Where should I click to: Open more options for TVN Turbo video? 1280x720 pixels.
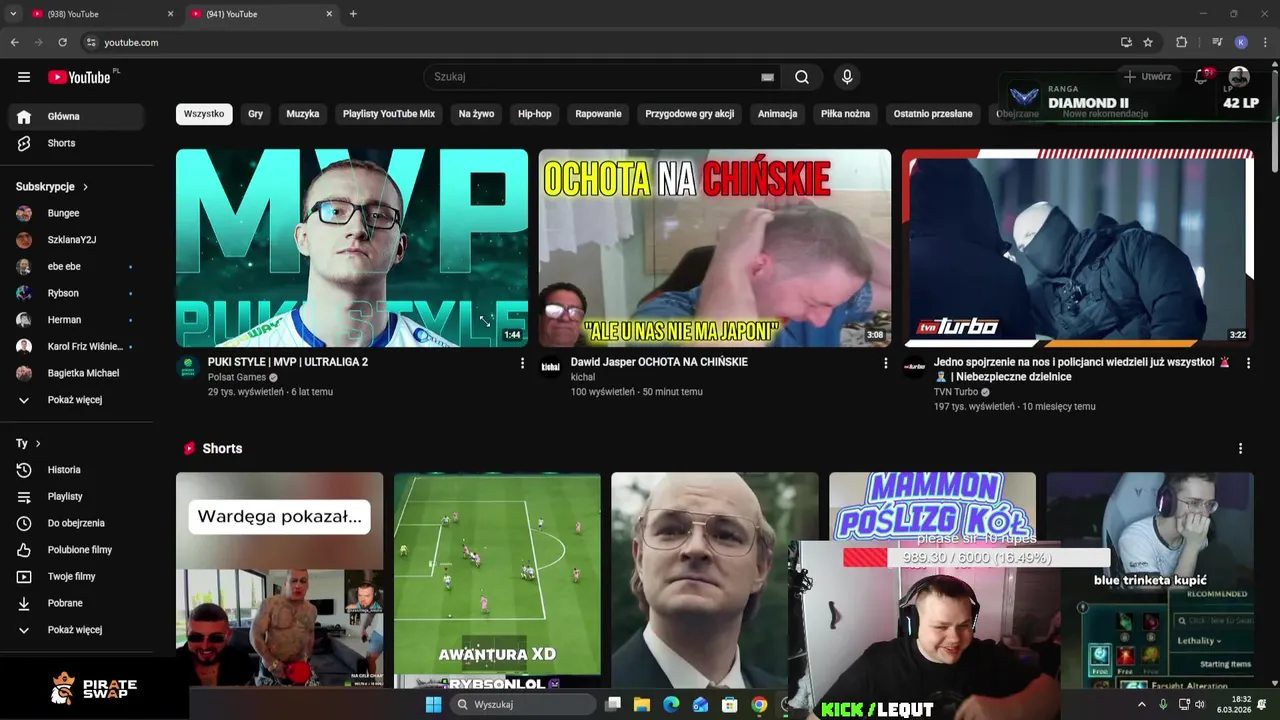pos(1248,363)
